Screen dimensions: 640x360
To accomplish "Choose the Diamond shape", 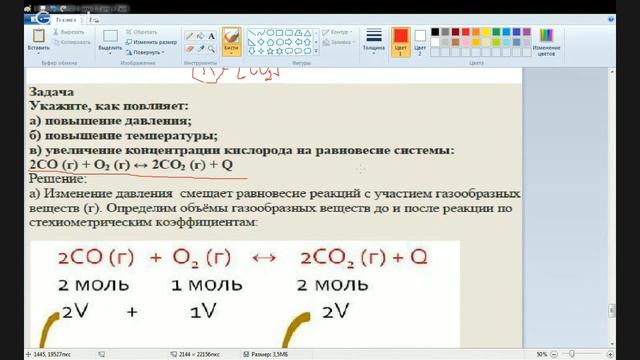I will tap(261, 42).
